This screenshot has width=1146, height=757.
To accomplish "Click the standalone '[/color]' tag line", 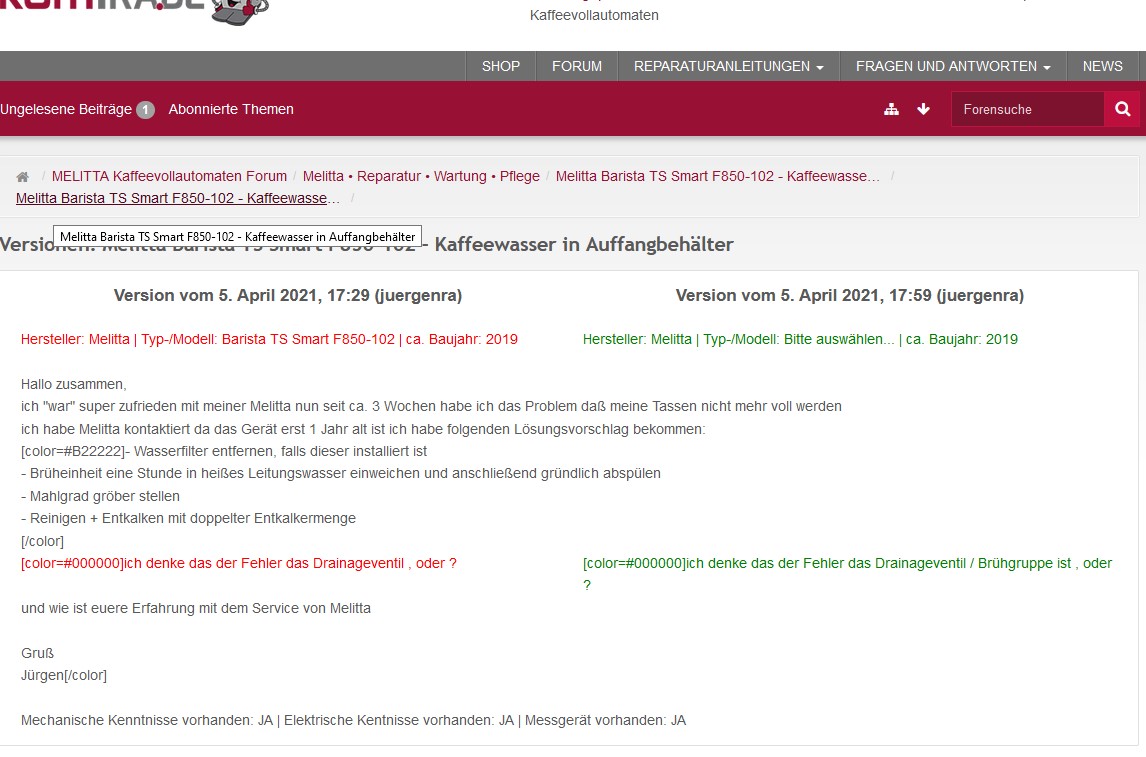I will tap(42, 541).
